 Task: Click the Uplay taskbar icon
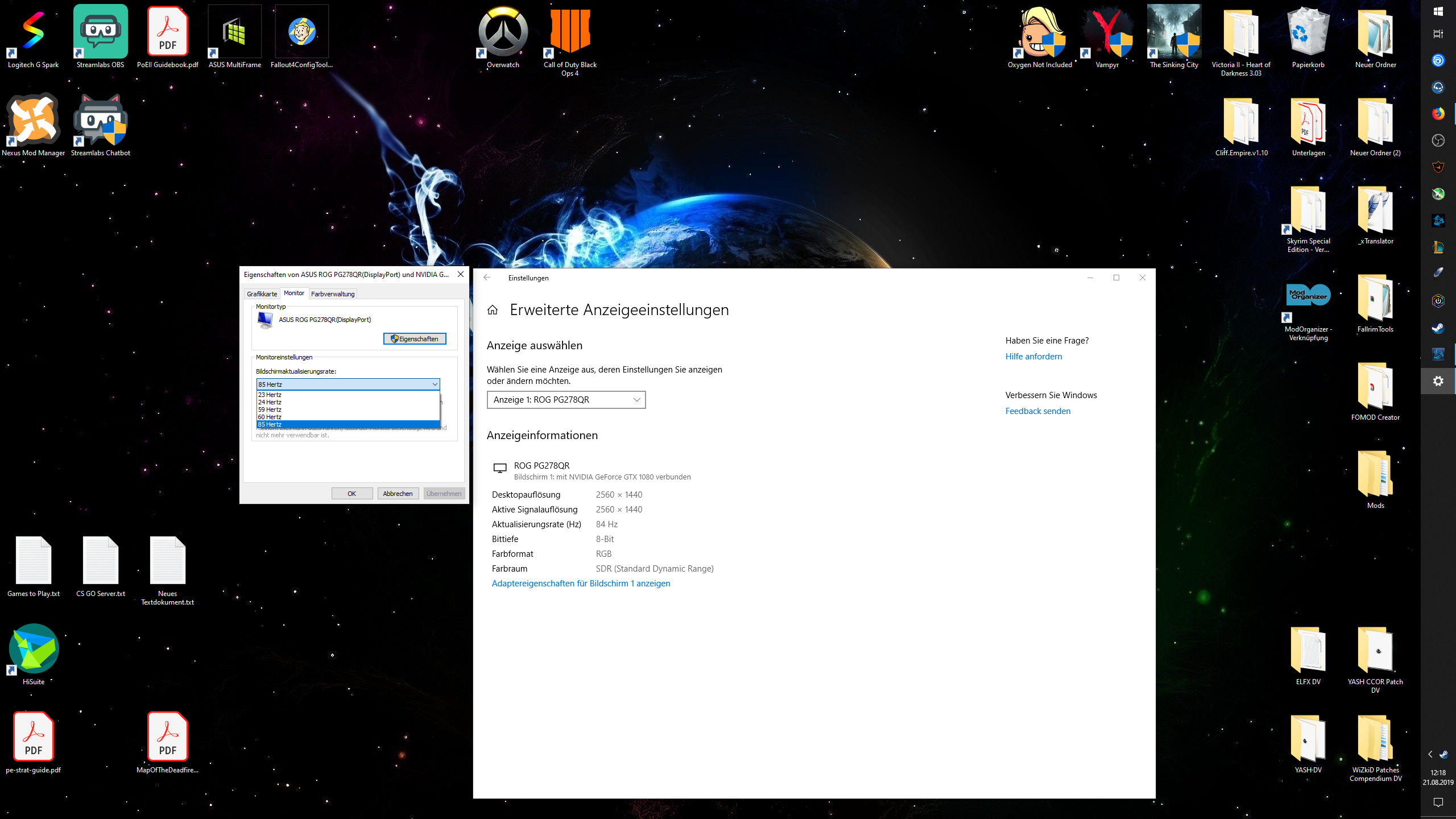[1438, 60]
